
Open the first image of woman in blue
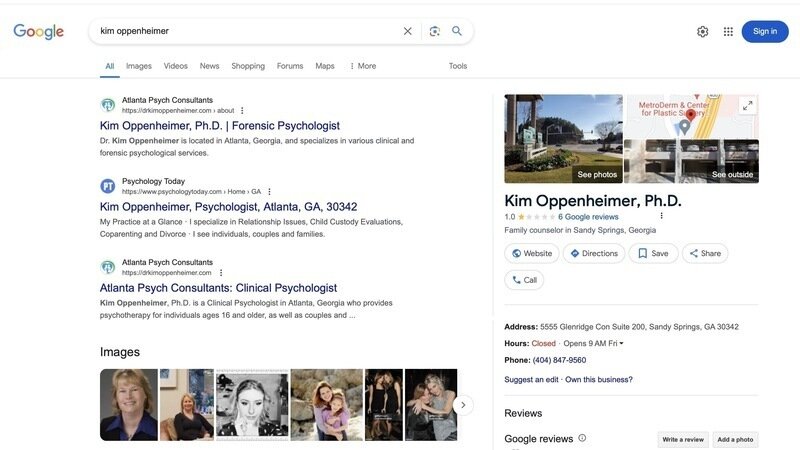[x=129, y=405]
